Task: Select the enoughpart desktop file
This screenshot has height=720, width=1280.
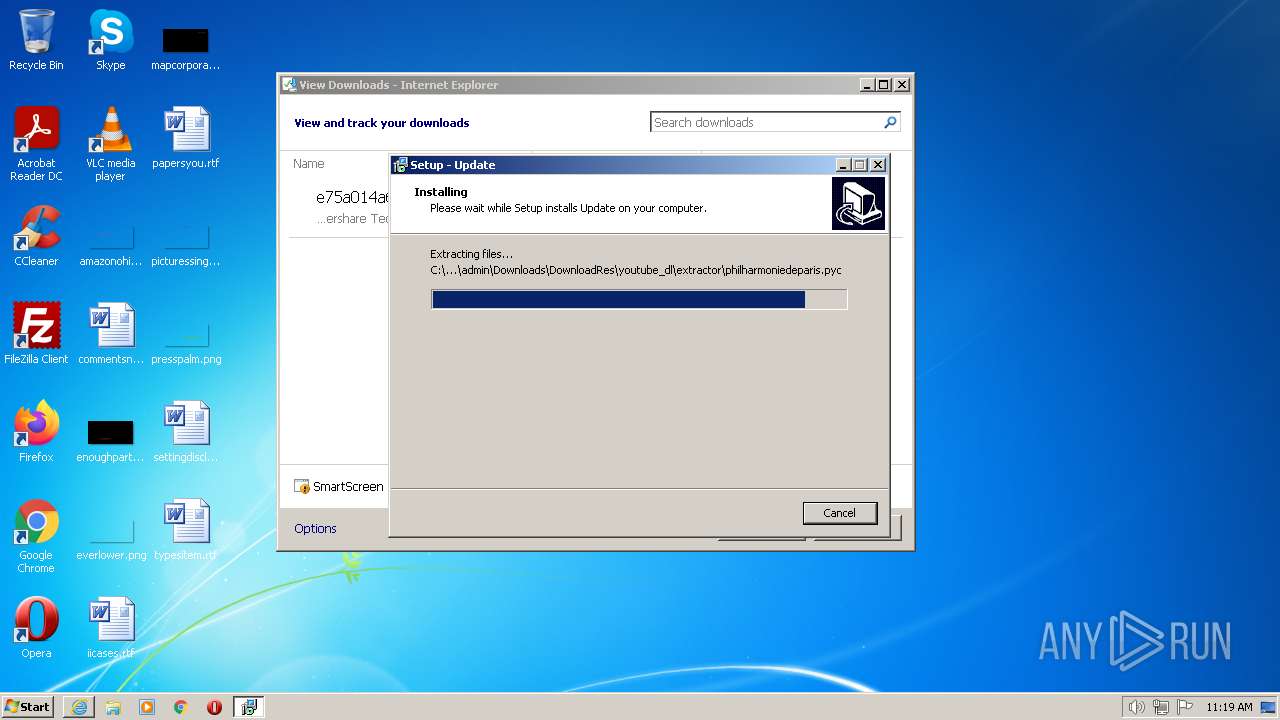Action: pos(110,442)
